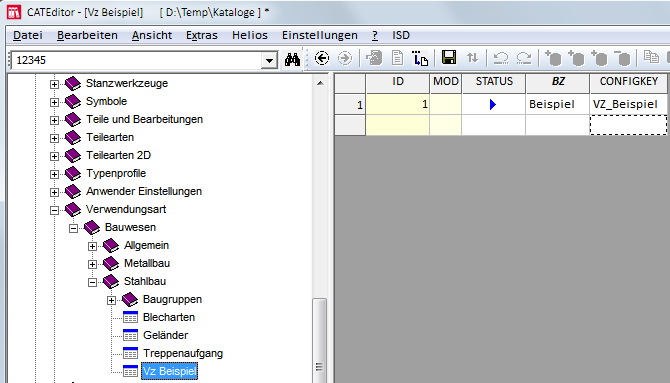Open the Datei menu
Image resolution: width=670 pixels, height=383 pixels.
(x=28, y=35)
